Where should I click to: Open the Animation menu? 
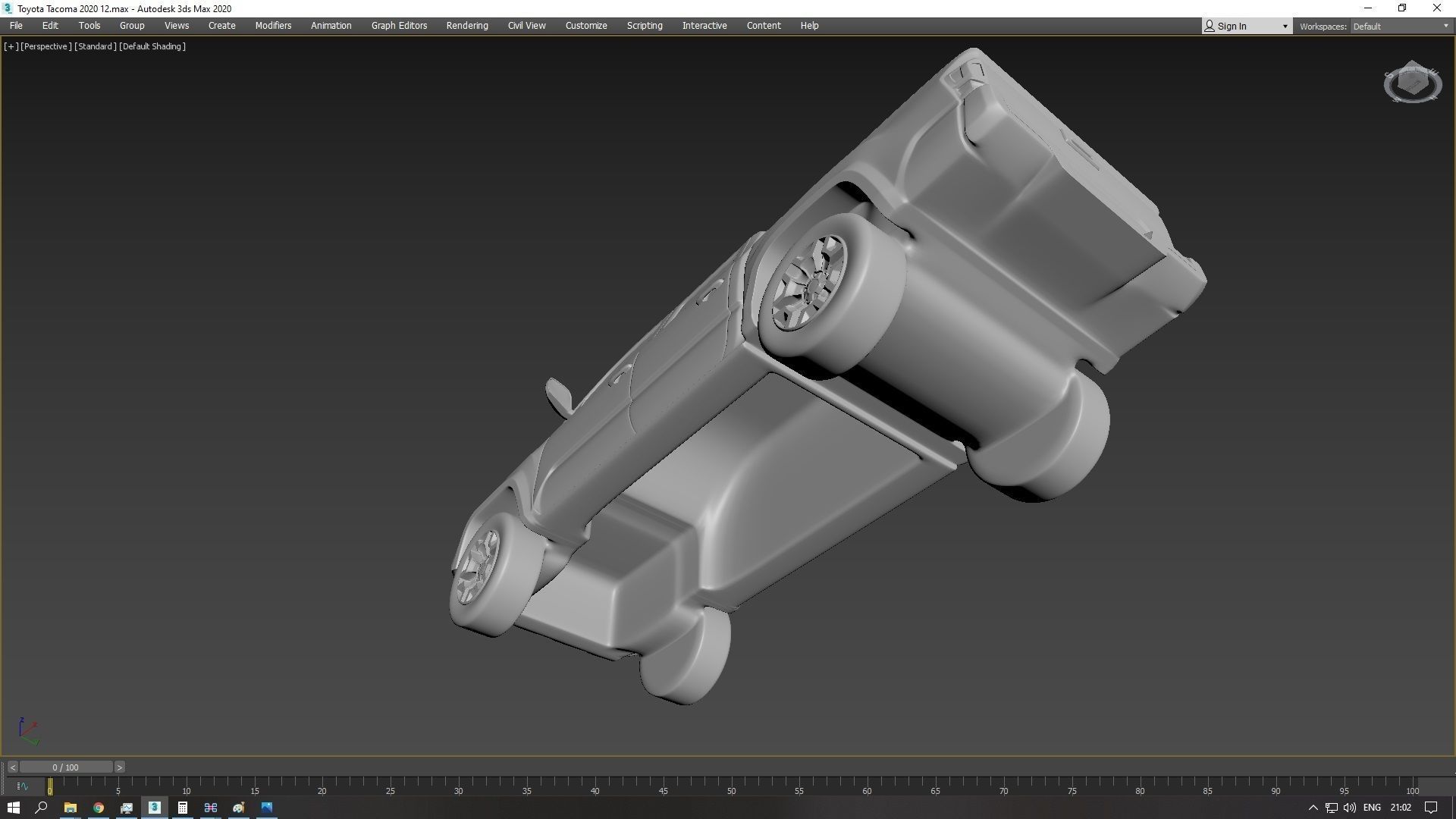(x=331, y=26)
